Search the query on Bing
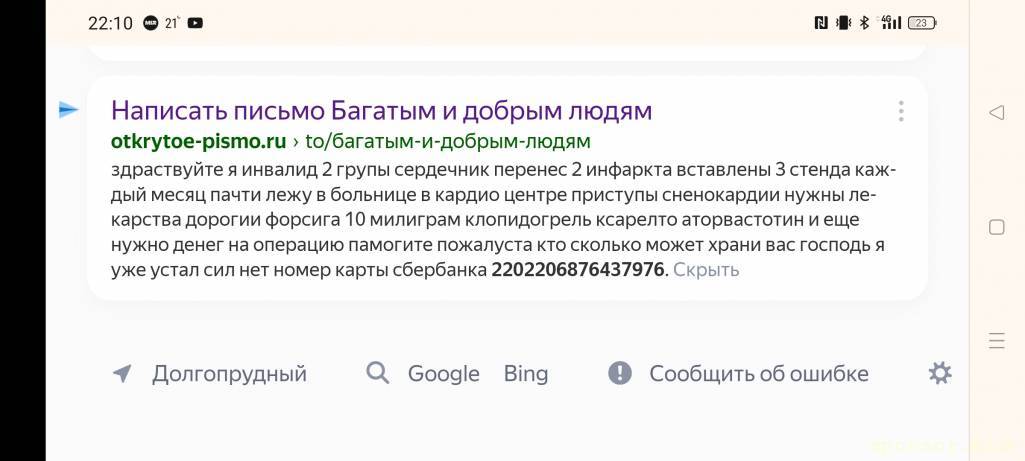The width and height of the screenshot is (1025, 461). (x=526, y=374)
